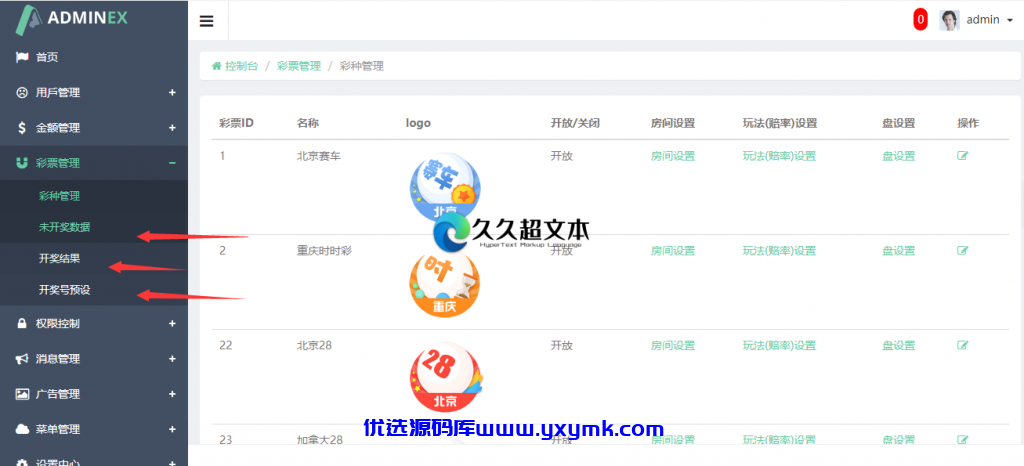Click the lock icon beside 权限控制

pos(22,324)
